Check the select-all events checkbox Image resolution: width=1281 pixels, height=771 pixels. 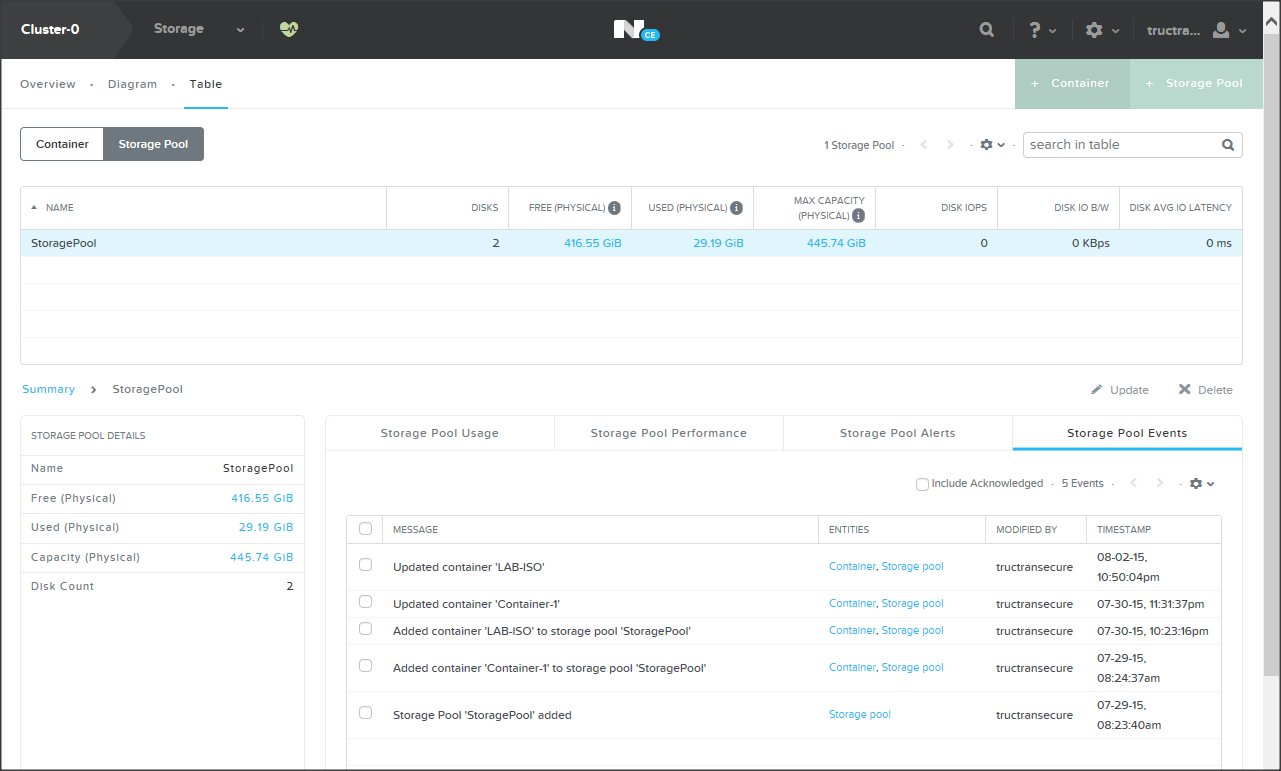coord(365,529)
